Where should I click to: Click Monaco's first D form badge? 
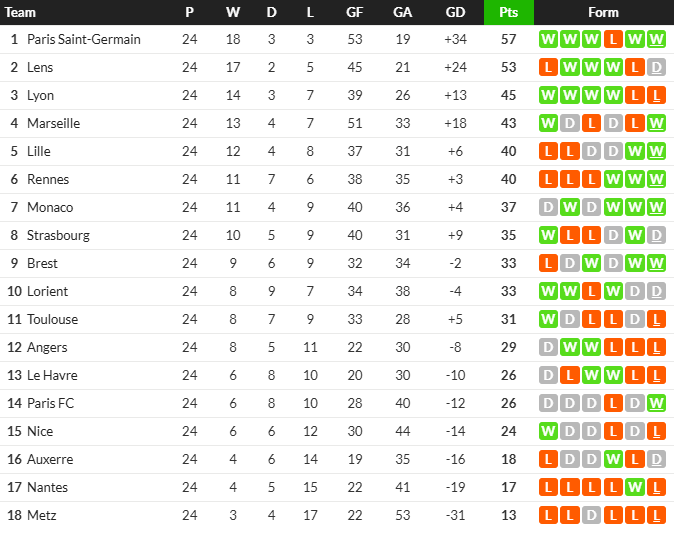pyautogui.click(x=548, y=207)
